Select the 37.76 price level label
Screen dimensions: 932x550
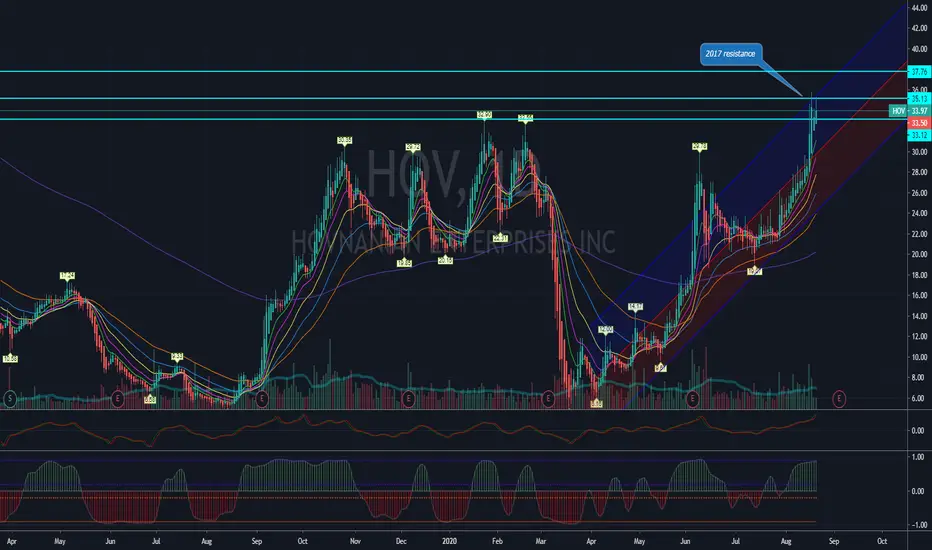click(x=920, y=72)
